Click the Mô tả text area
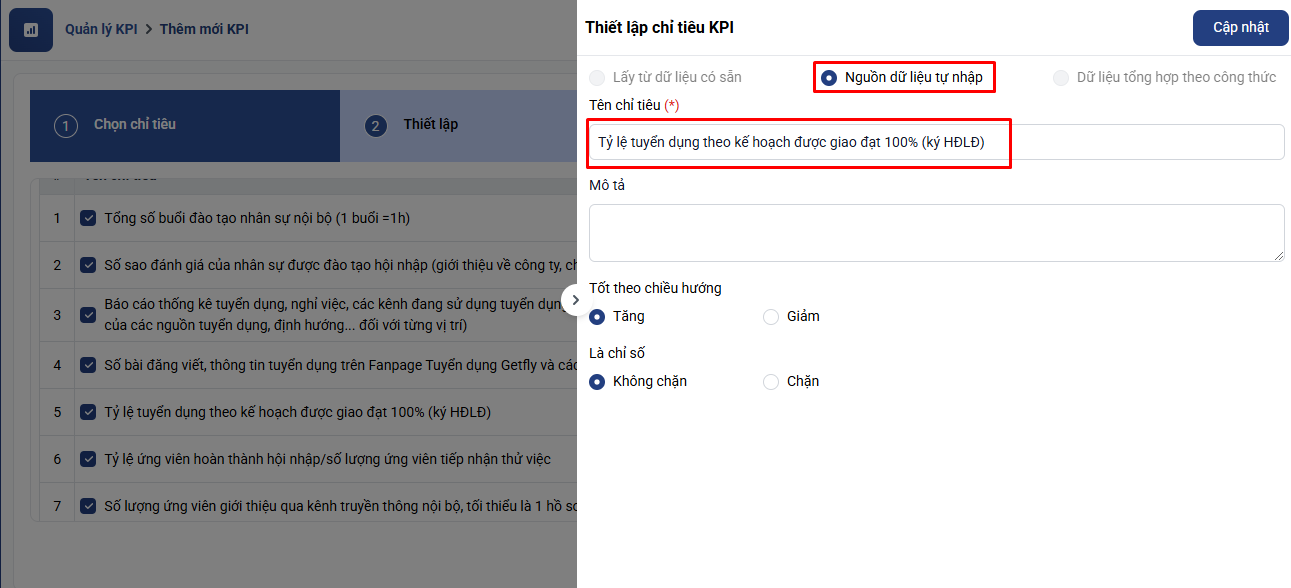 point(936,233)
